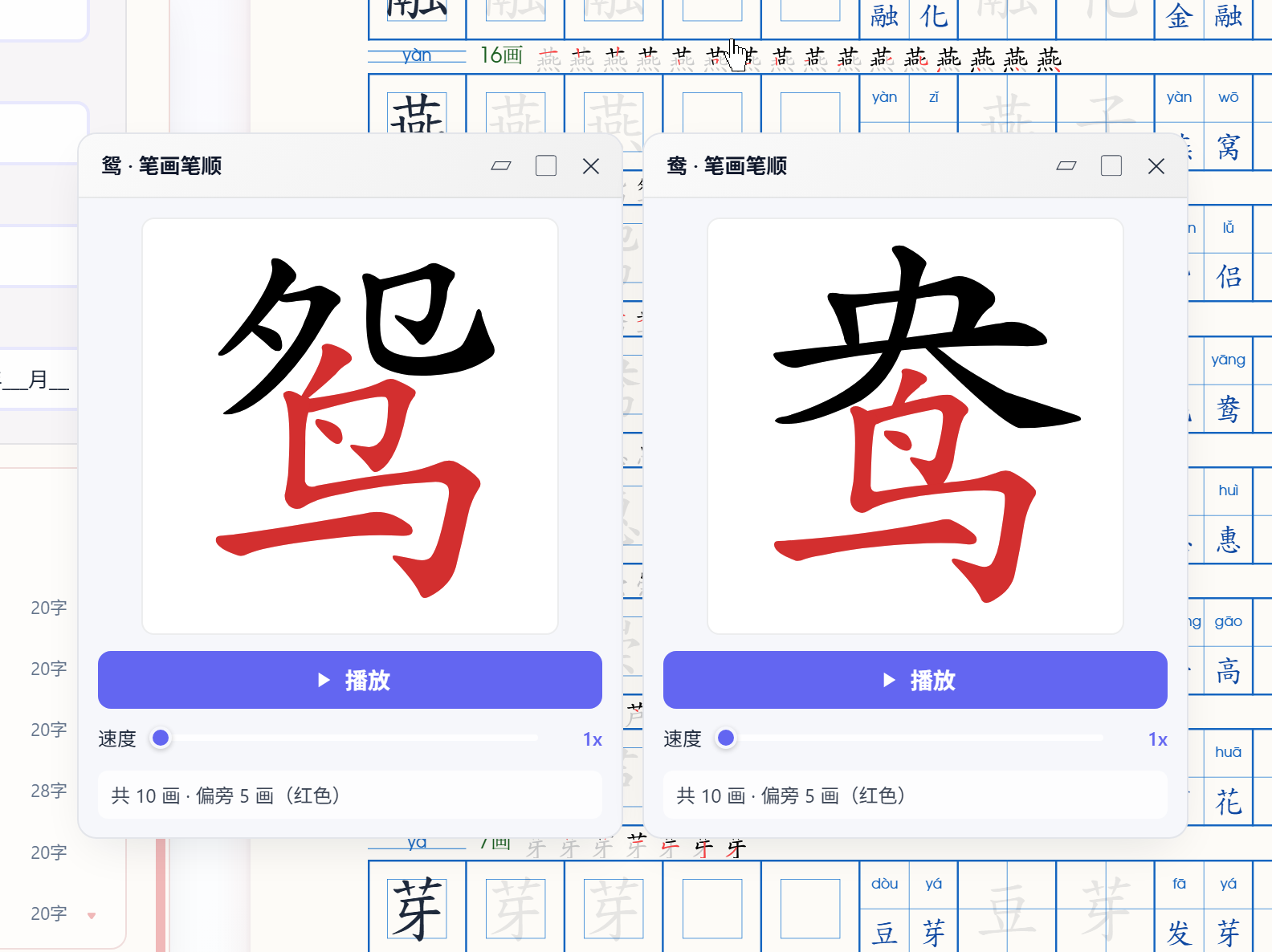Close the 鸳 stroke order window
Viewport: 1272px width, 952px height.
[591, 166]
